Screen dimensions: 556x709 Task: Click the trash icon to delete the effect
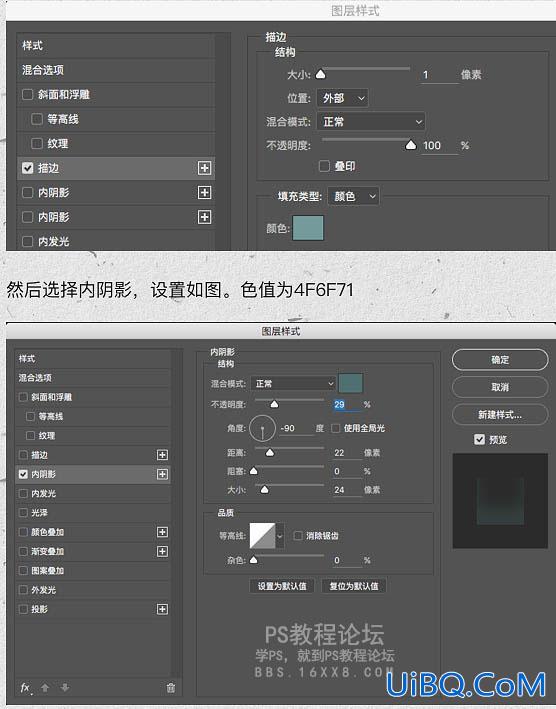(170, 688)
